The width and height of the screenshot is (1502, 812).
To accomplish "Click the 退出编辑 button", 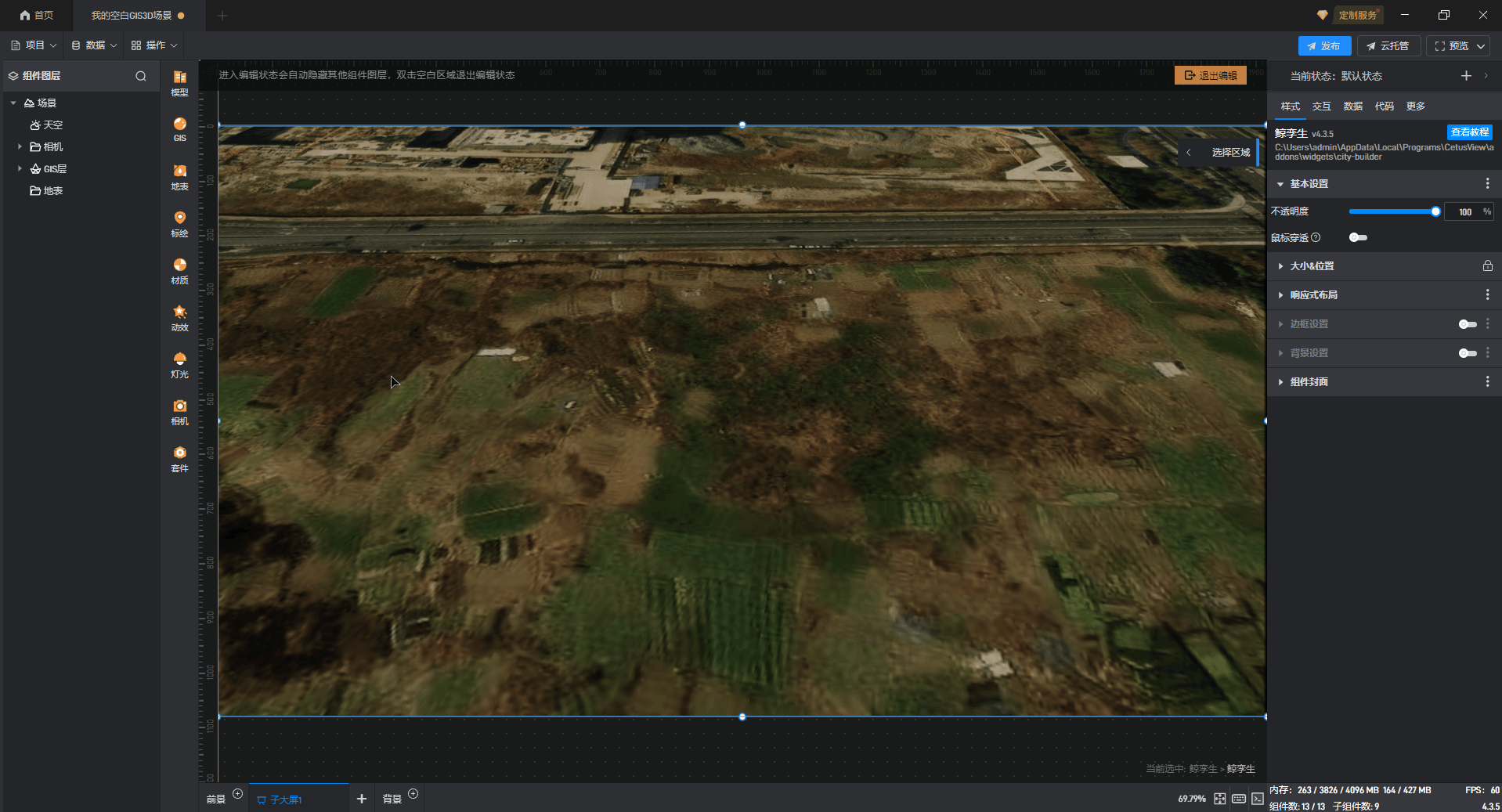I will (x=1211, y=75).
